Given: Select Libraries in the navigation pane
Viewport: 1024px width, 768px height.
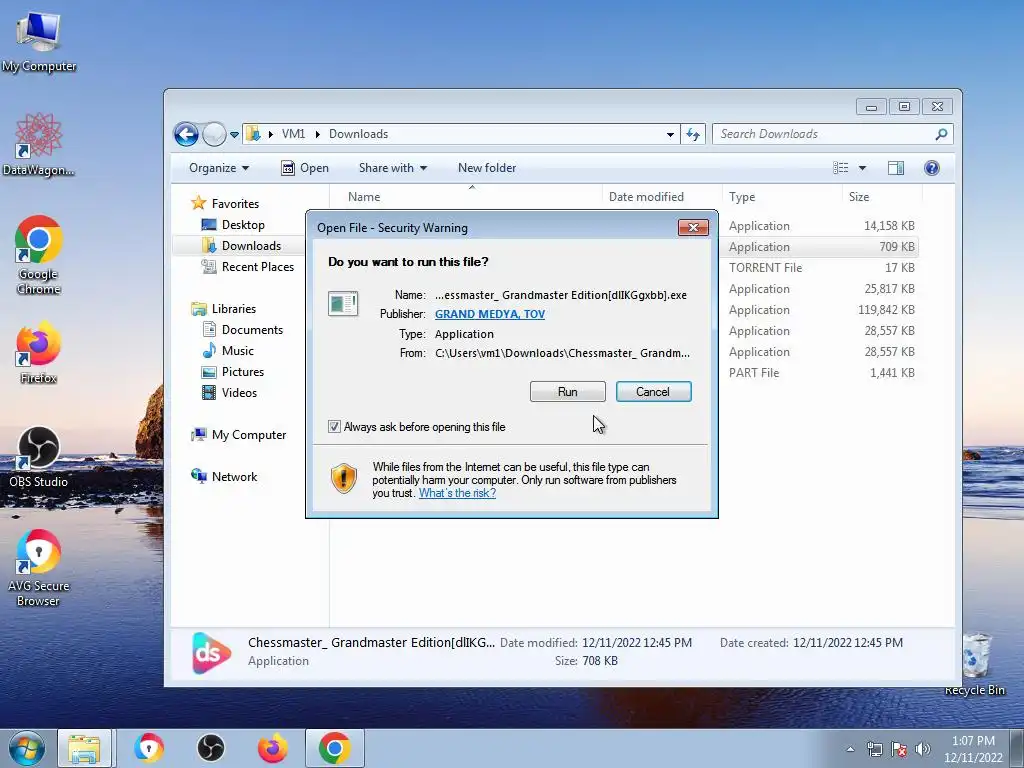Looking at the screenshot, I should [x=234, y=309].
